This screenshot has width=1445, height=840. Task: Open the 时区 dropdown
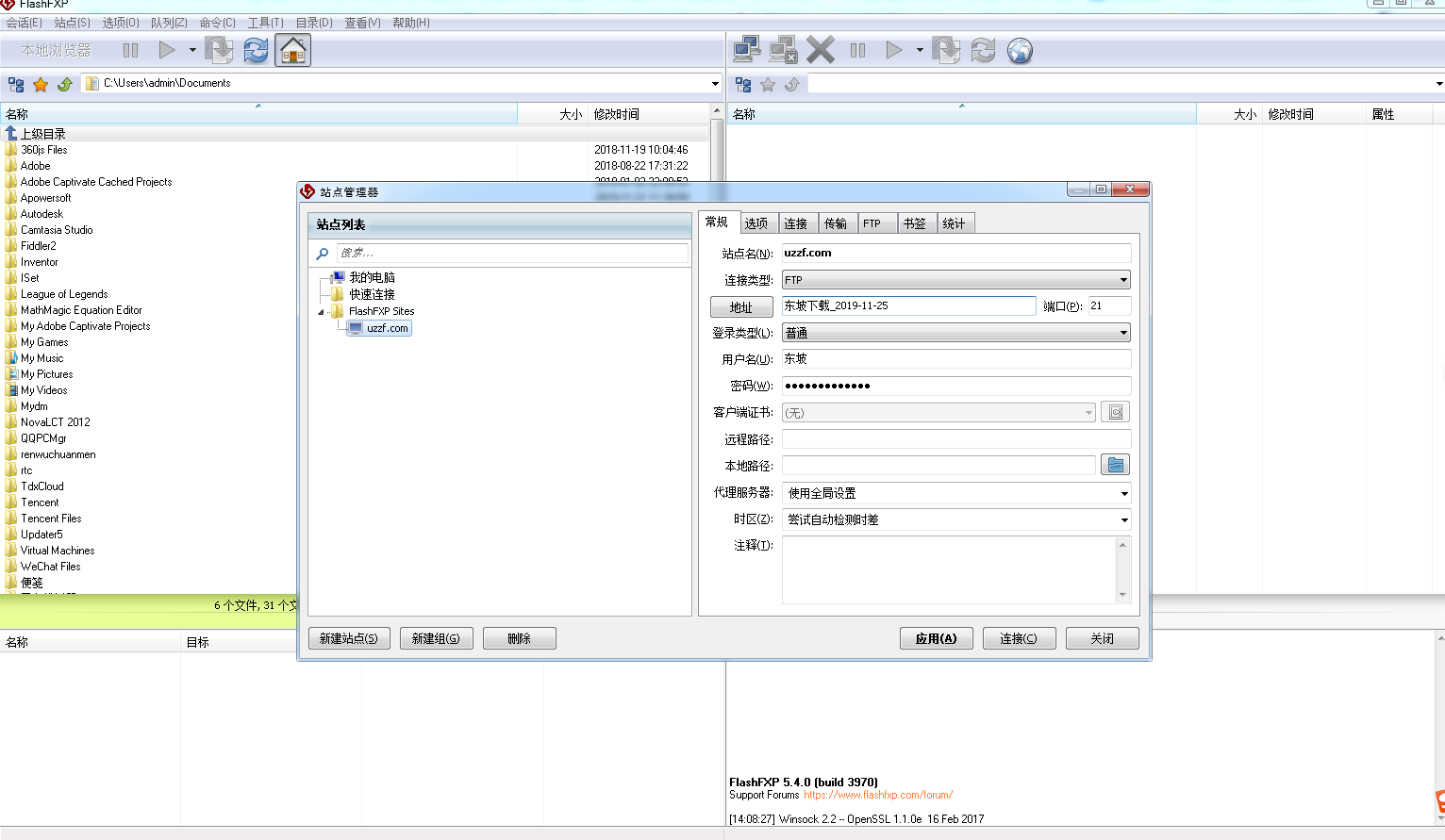click(x=956, y=519)
